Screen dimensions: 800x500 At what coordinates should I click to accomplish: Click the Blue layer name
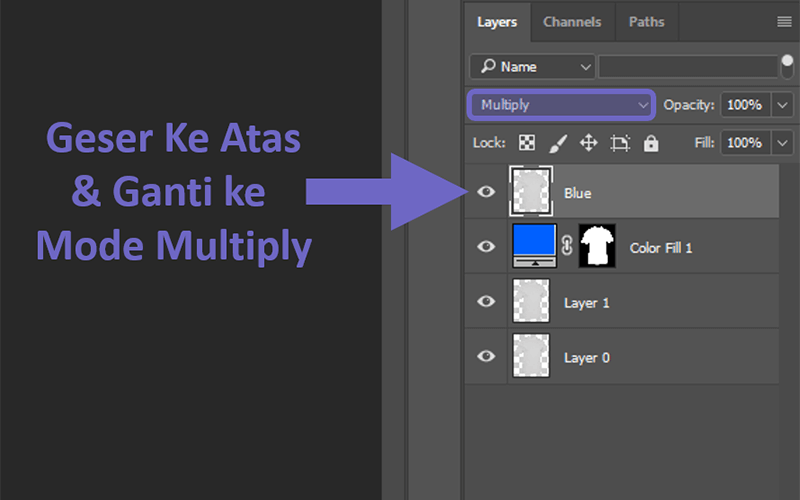coord(578,193)
